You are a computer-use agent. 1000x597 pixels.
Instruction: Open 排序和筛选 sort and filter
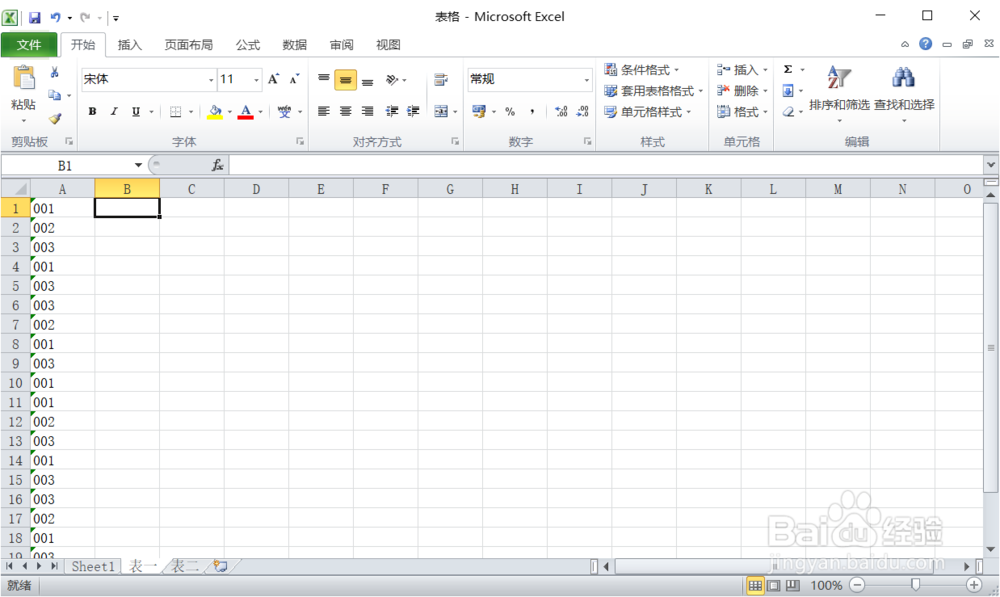(839, 92)
